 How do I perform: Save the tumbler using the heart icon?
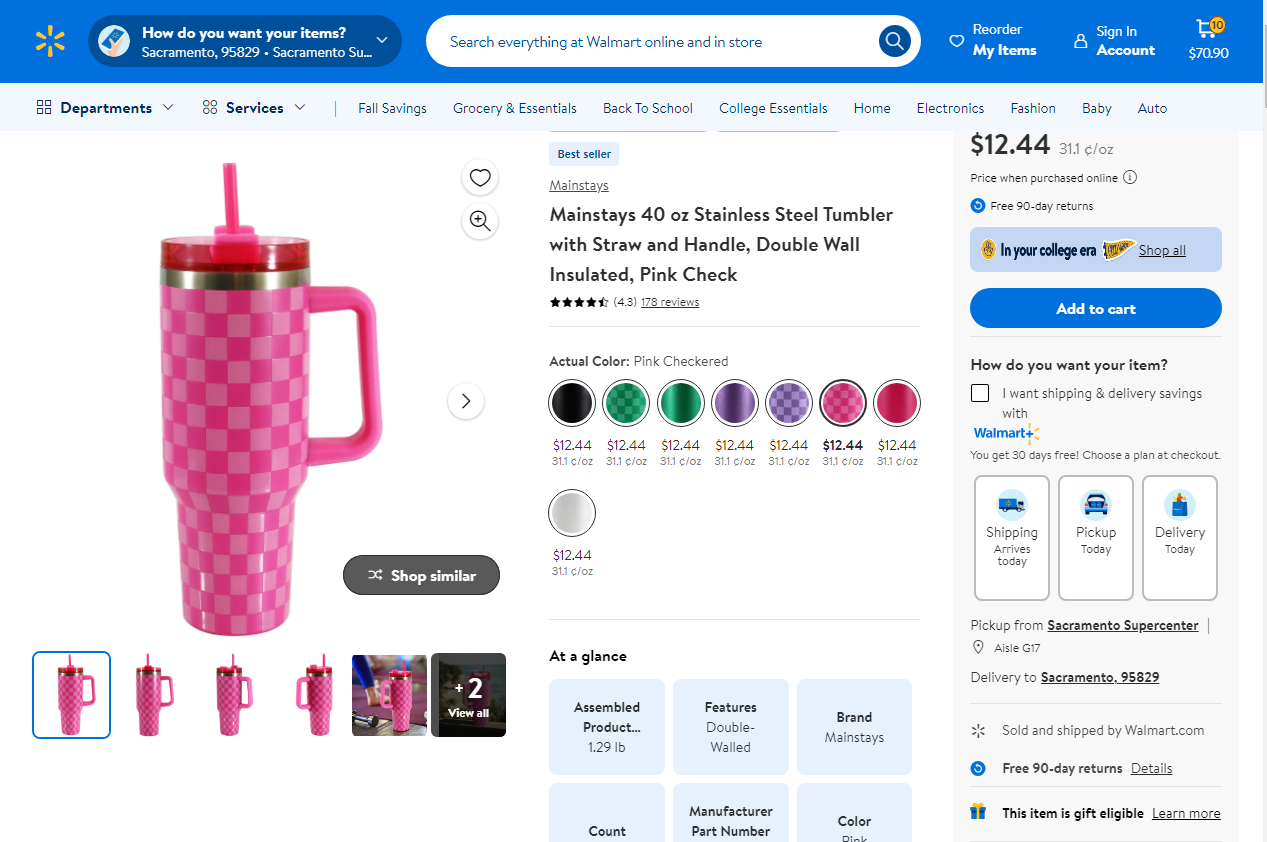coord(480,177)
